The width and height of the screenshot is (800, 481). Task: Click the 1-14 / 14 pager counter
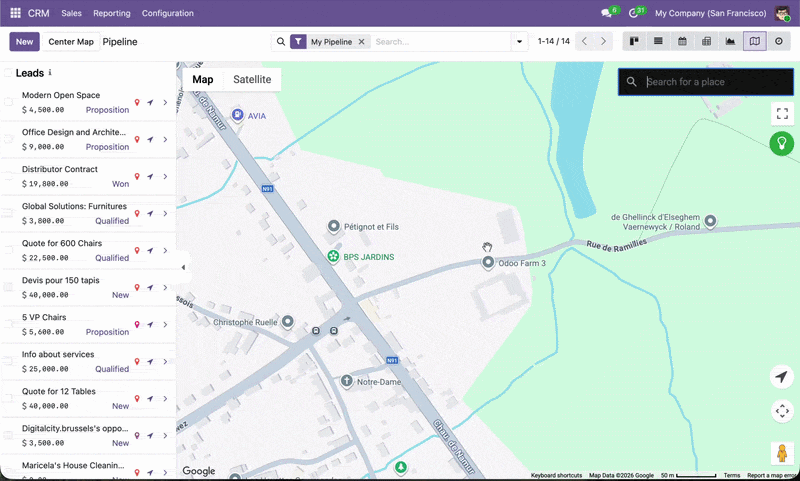coord(554,41)
